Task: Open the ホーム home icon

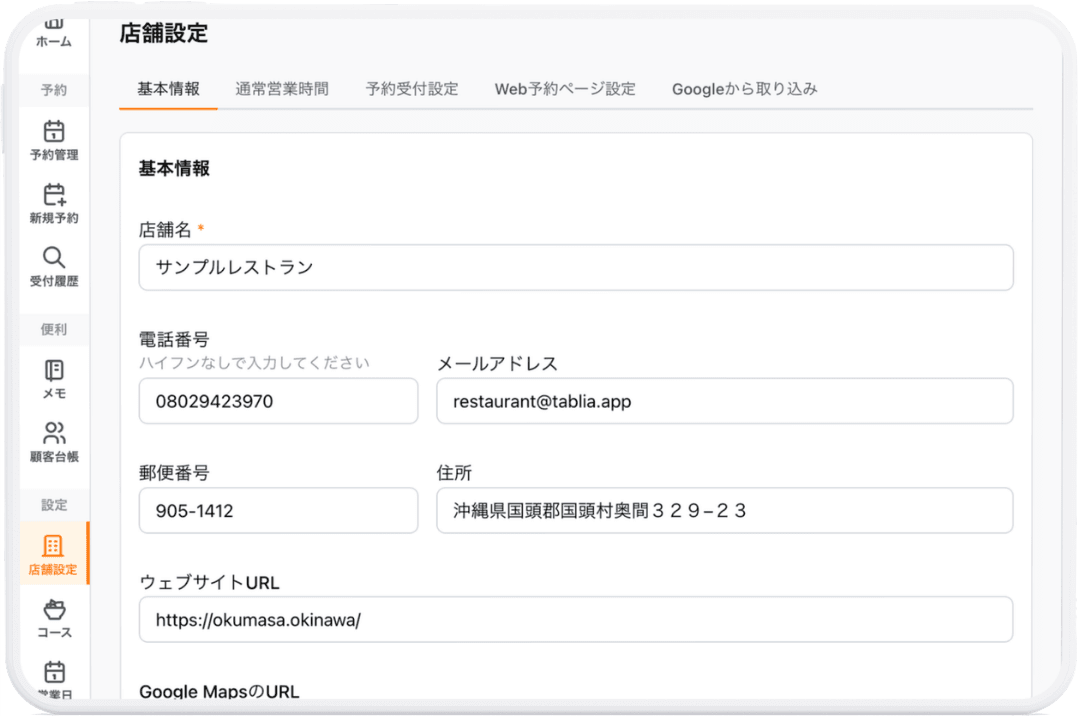Action: point(54,32)
